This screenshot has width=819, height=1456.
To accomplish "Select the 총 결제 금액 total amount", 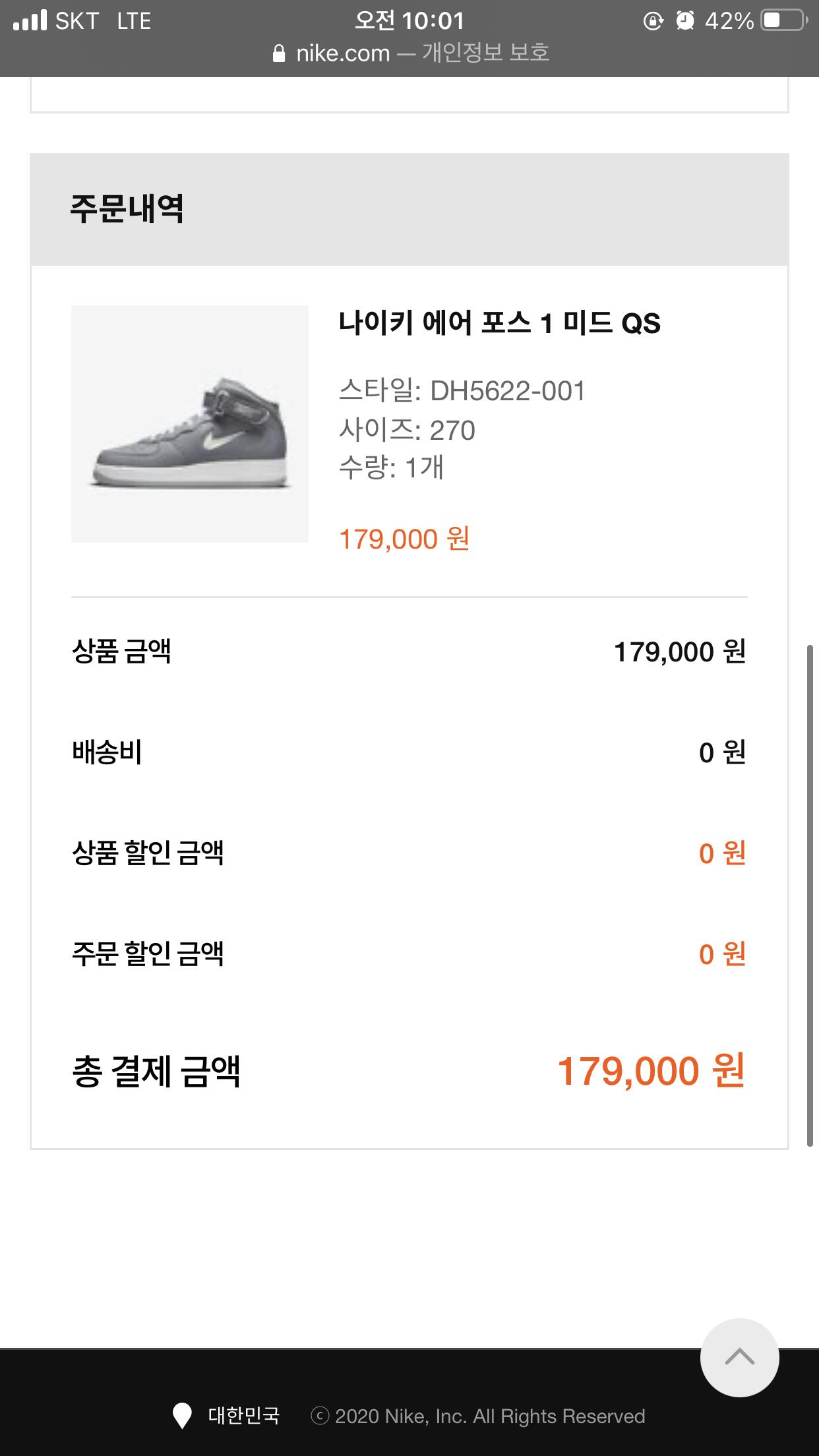I will (651, 1070).
